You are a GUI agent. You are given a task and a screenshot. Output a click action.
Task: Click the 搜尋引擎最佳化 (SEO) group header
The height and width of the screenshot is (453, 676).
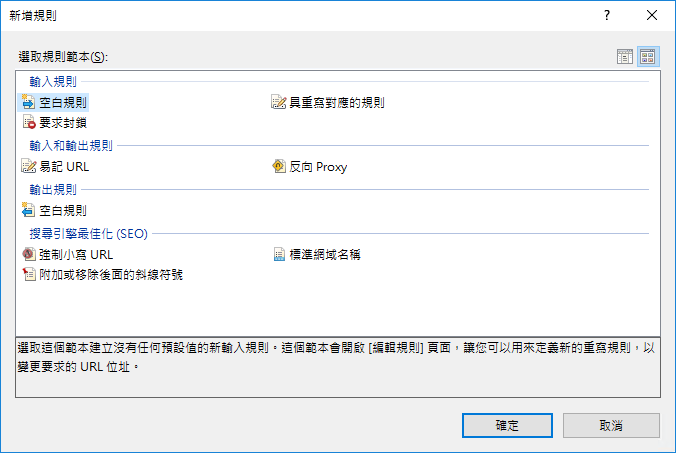point(88,233)
